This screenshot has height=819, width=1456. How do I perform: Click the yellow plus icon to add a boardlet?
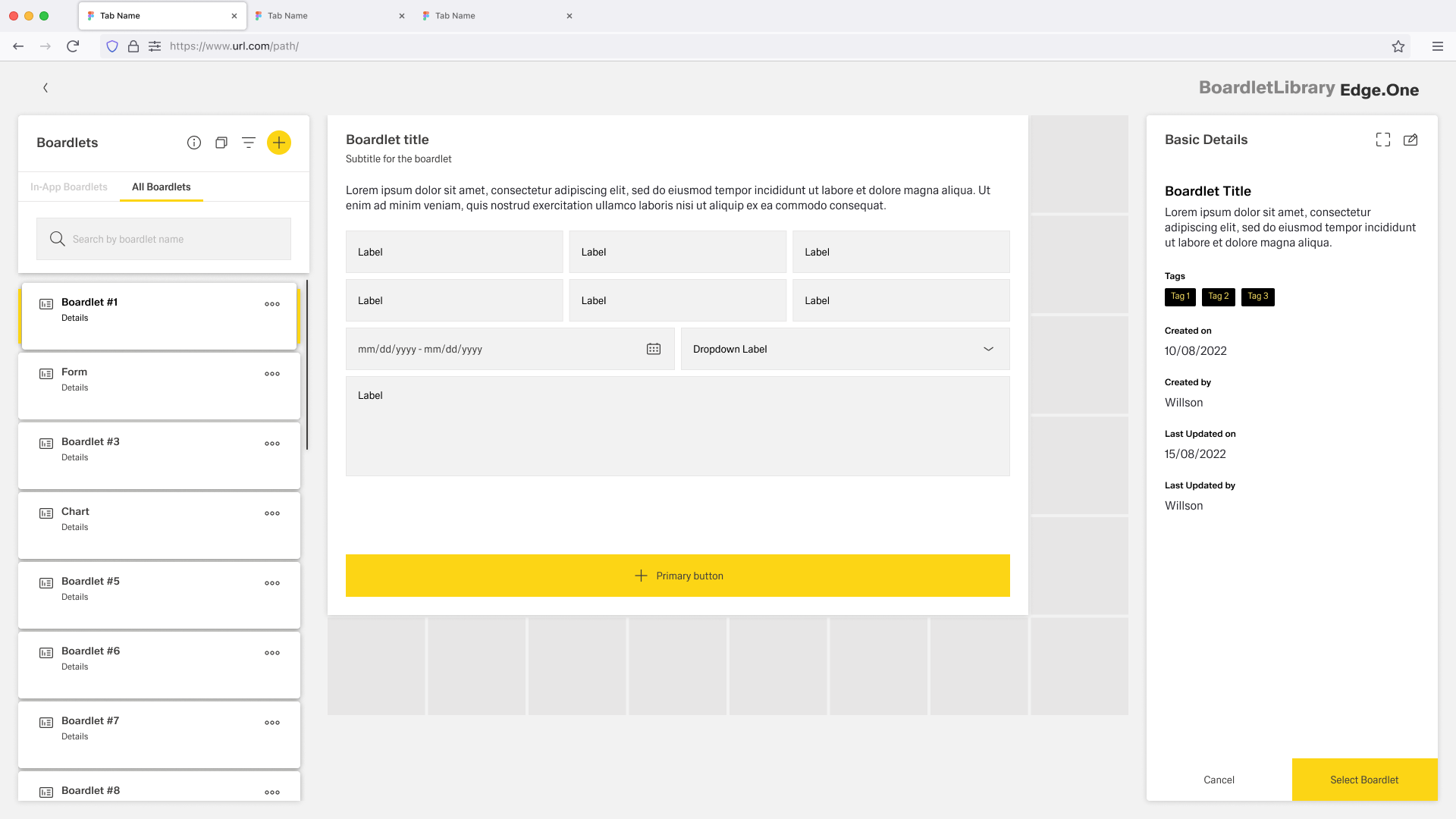[278, 142]
